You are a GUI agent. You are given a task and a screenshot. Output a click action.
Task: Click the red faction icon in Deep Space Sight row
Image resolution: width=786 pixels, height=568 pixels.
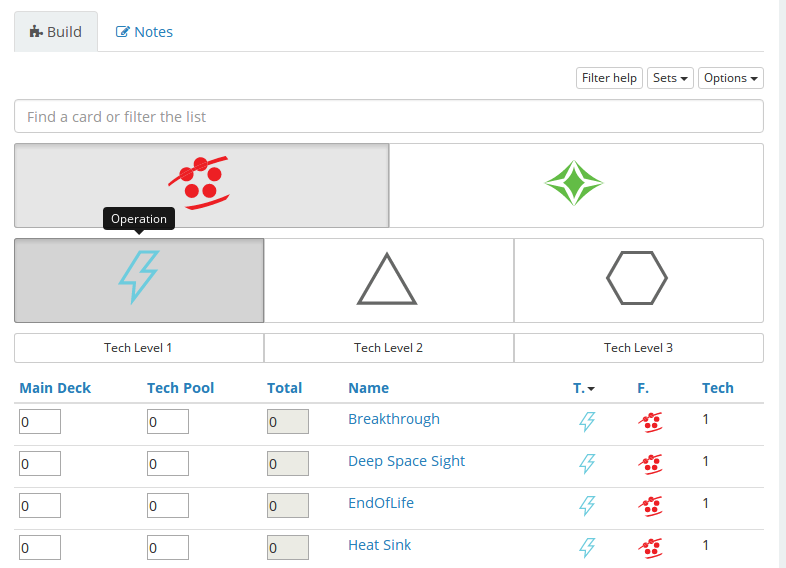click(x=651, y=464)
